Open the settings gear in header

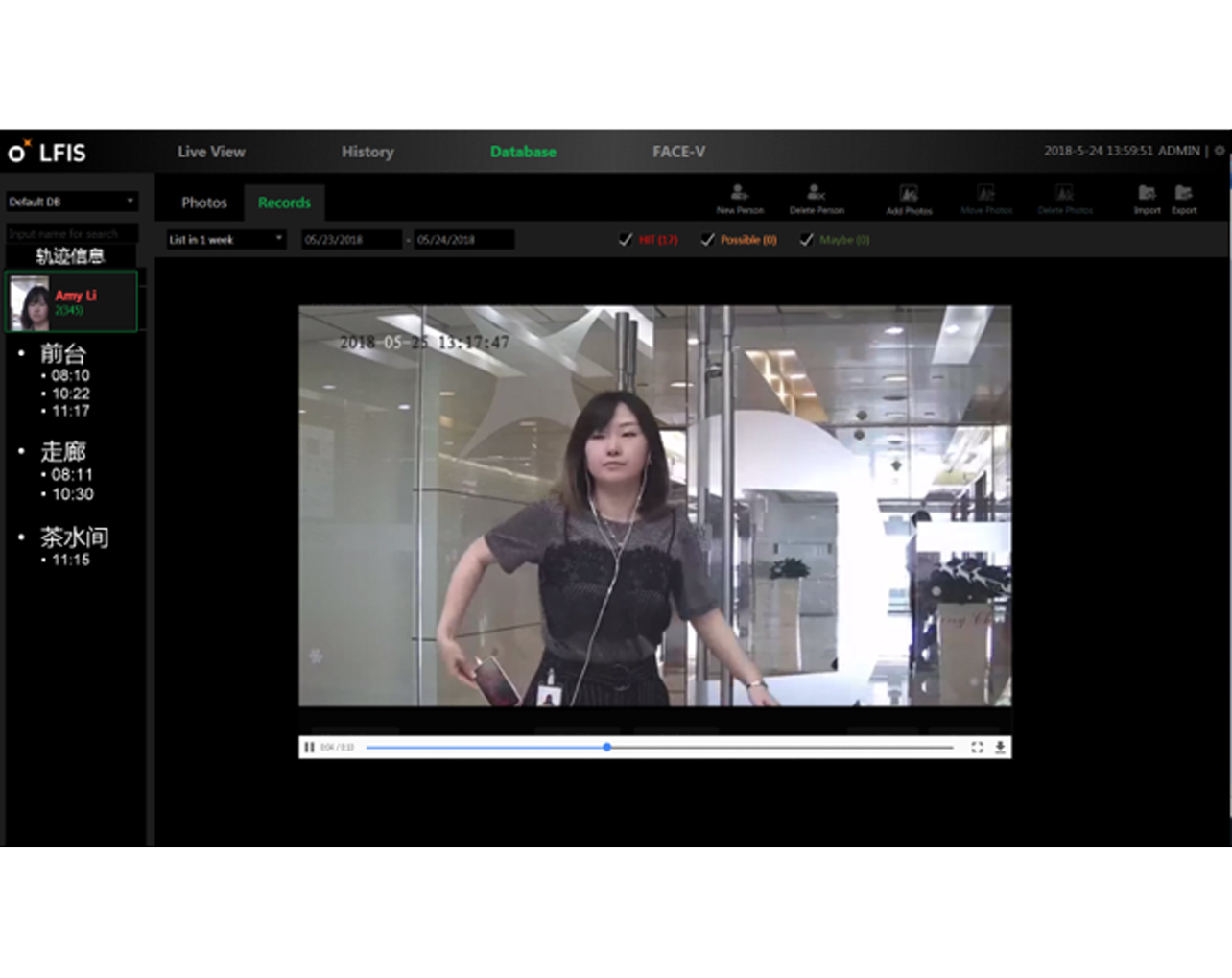pyautogui.click(x=1220, y=151)
